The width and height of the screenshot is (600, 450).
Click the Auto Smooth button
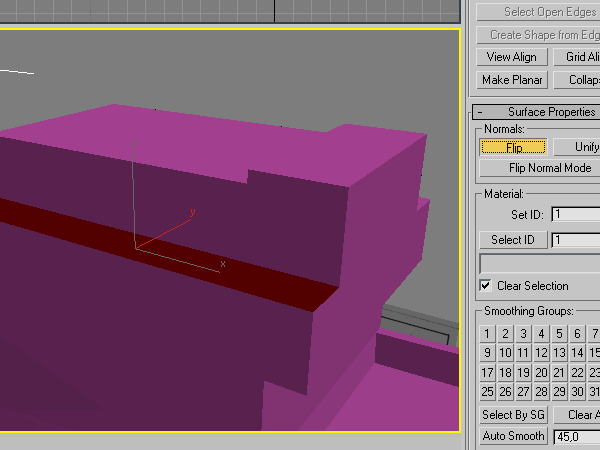point(513,436)
